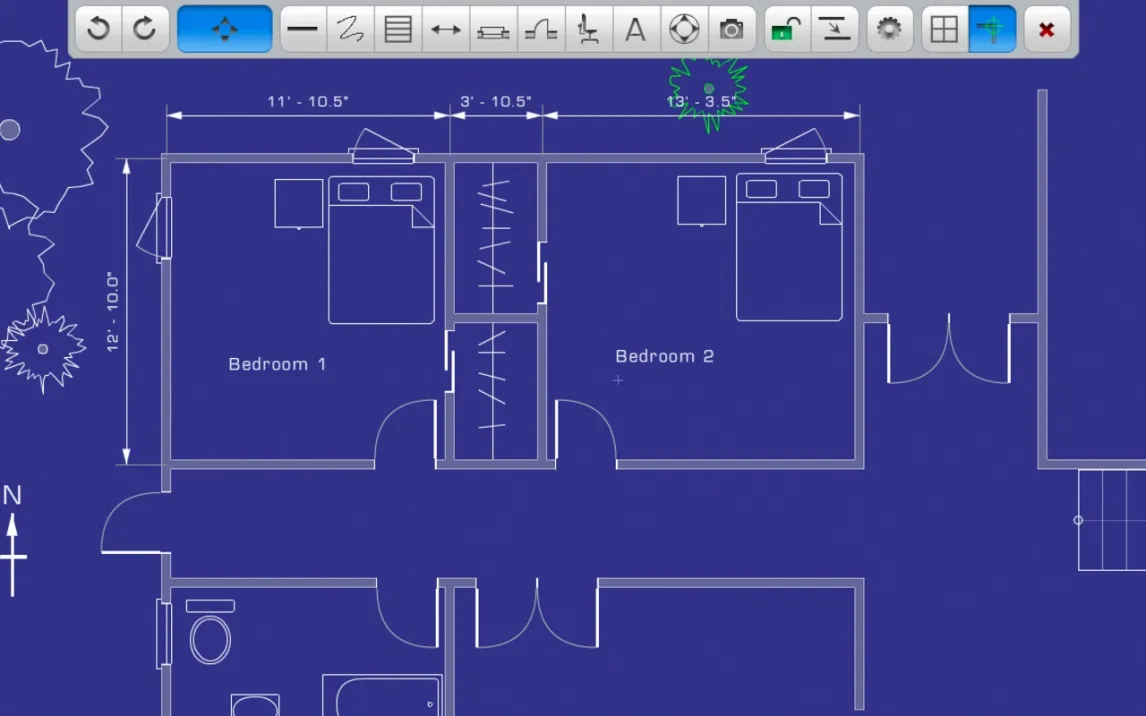
Task: Choose the hatch fill pattern tool
Action: point(398,29)
